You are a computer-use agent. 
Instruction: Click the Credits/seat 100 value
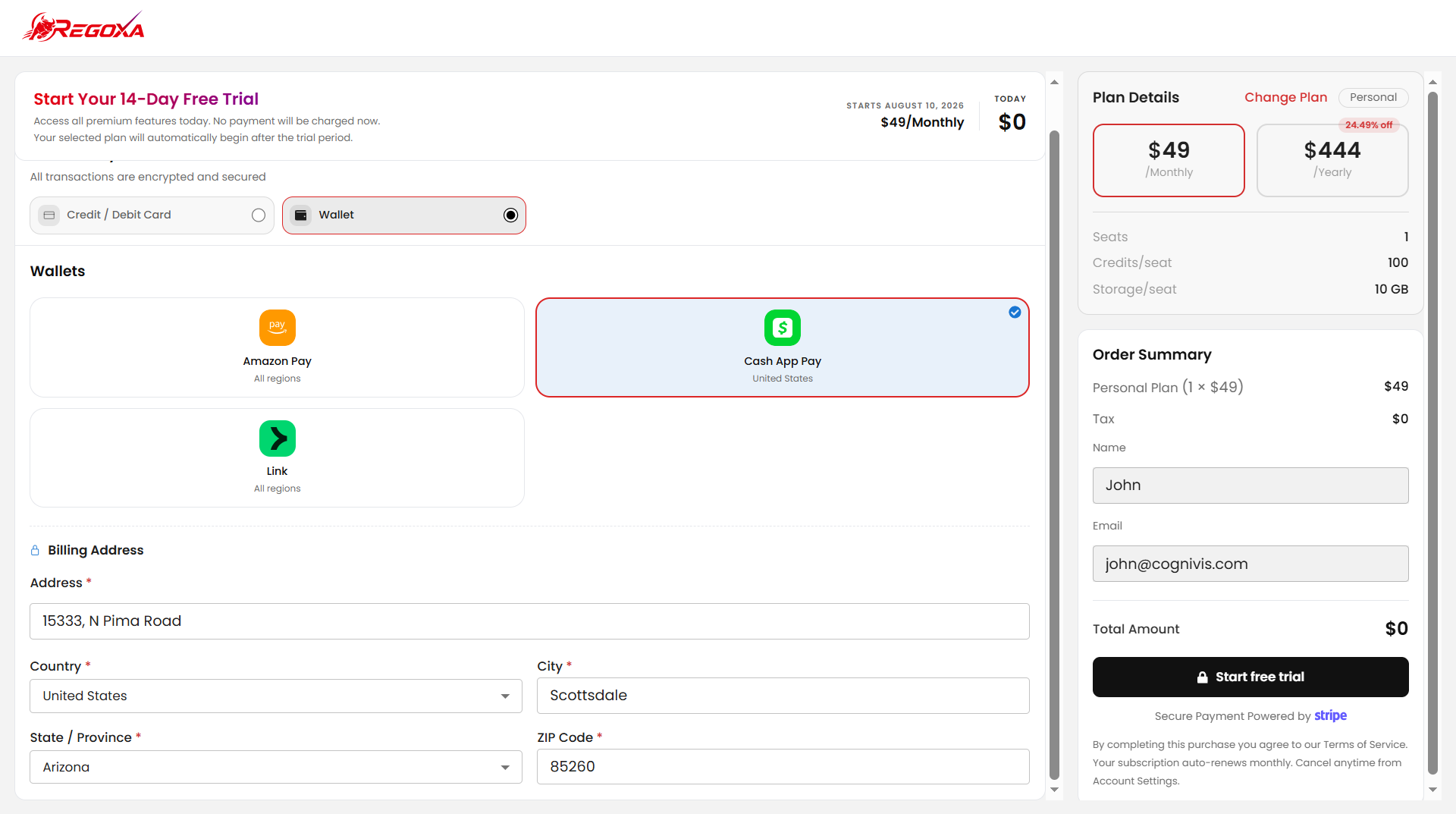(1398, 262)
